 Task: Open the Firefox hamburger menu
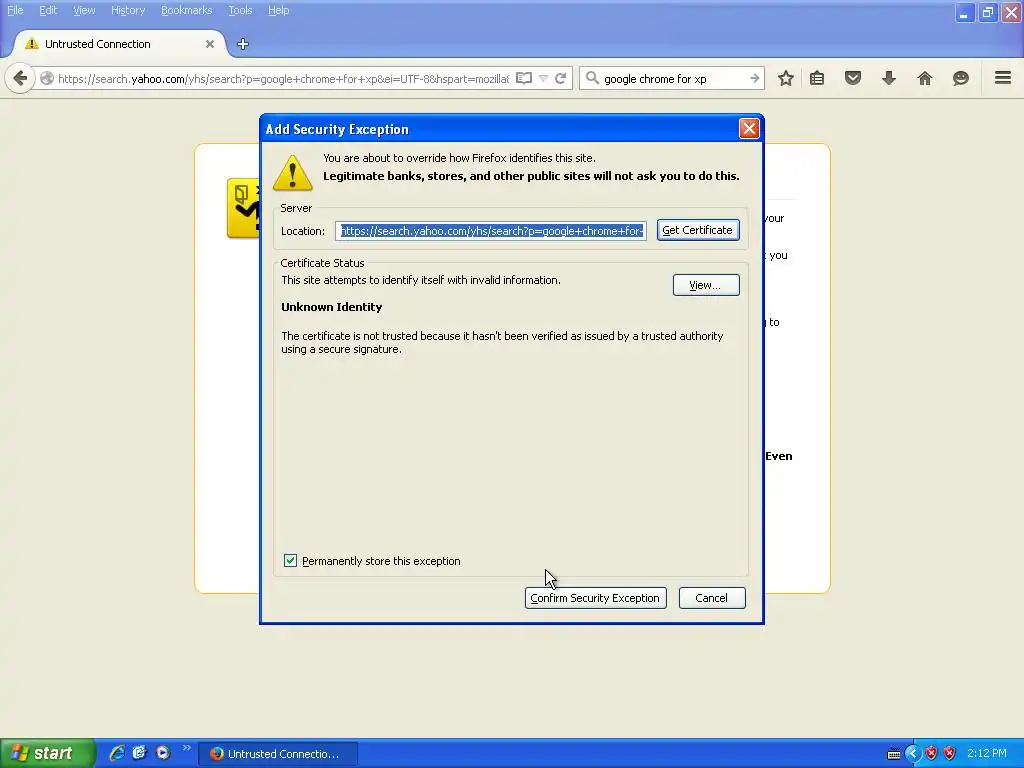tap(1003, 78)
